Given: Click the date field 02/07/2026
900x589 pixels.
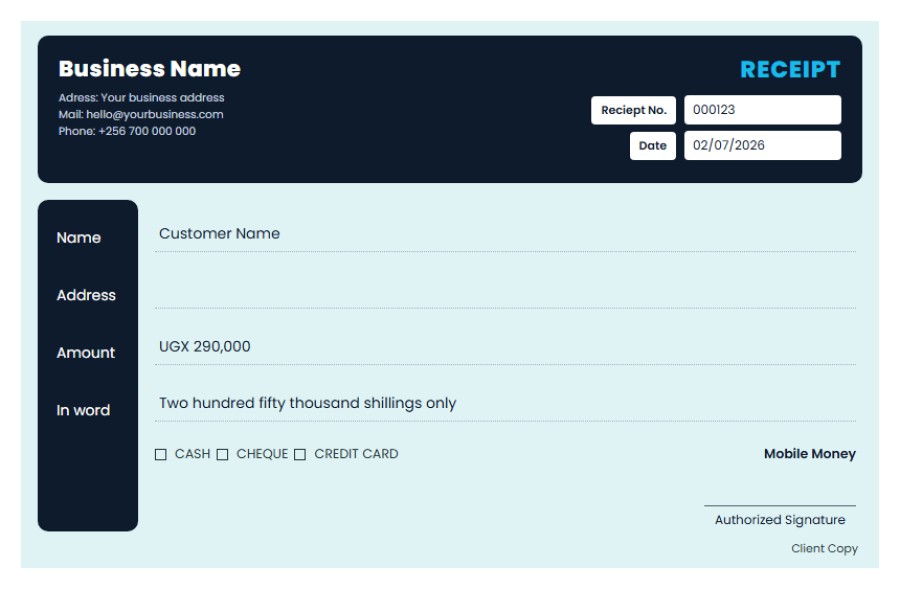Looking at the screenshot, I should pos(762,145).
